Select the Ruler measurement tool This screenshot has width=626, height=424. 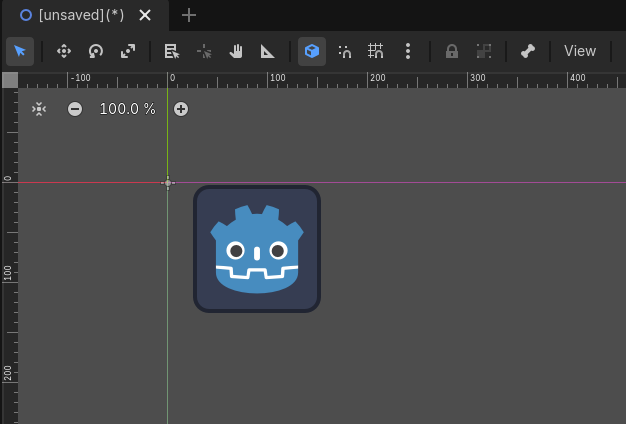coord(268,52)
